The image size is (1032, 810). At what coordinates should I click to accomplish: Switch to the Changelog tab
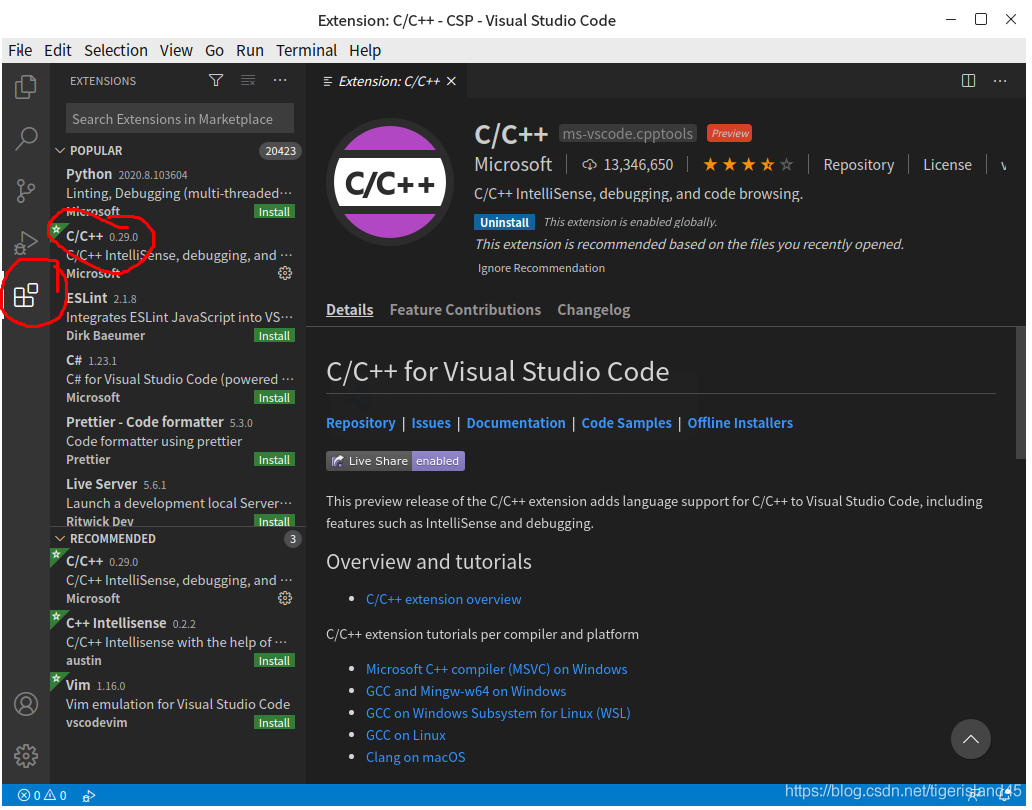point(593,310)
